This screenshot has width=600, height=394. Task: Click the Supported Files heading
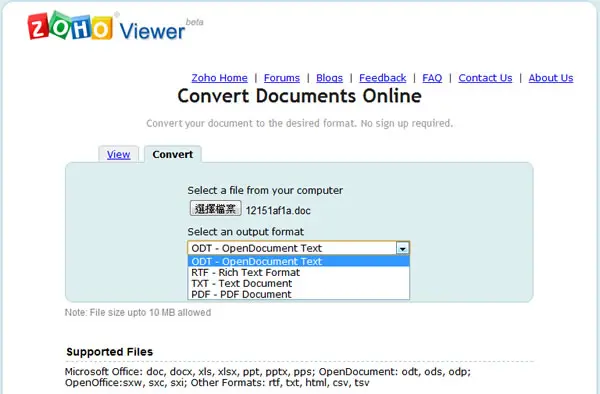tap(109, 352)
